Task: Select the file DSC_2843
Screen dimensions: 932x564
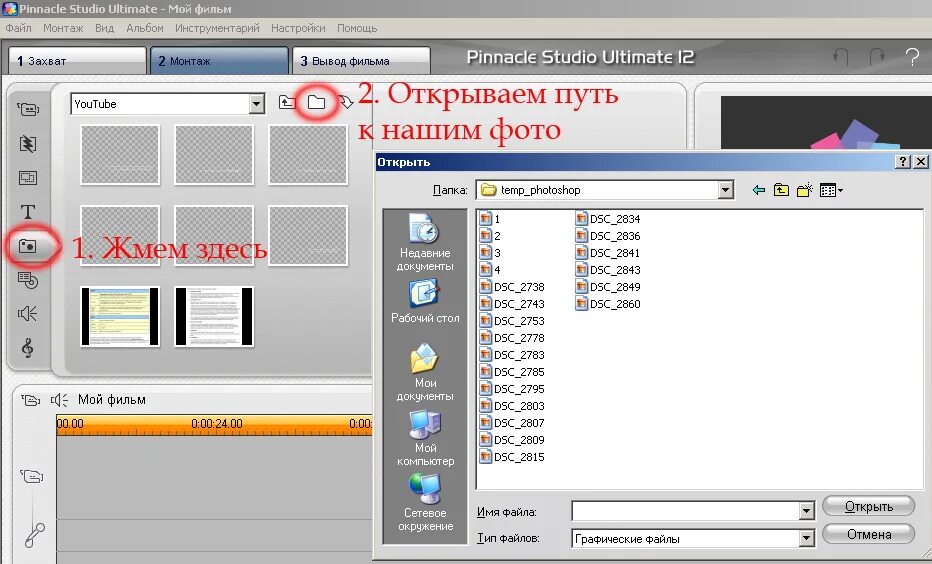Action: 608,270
